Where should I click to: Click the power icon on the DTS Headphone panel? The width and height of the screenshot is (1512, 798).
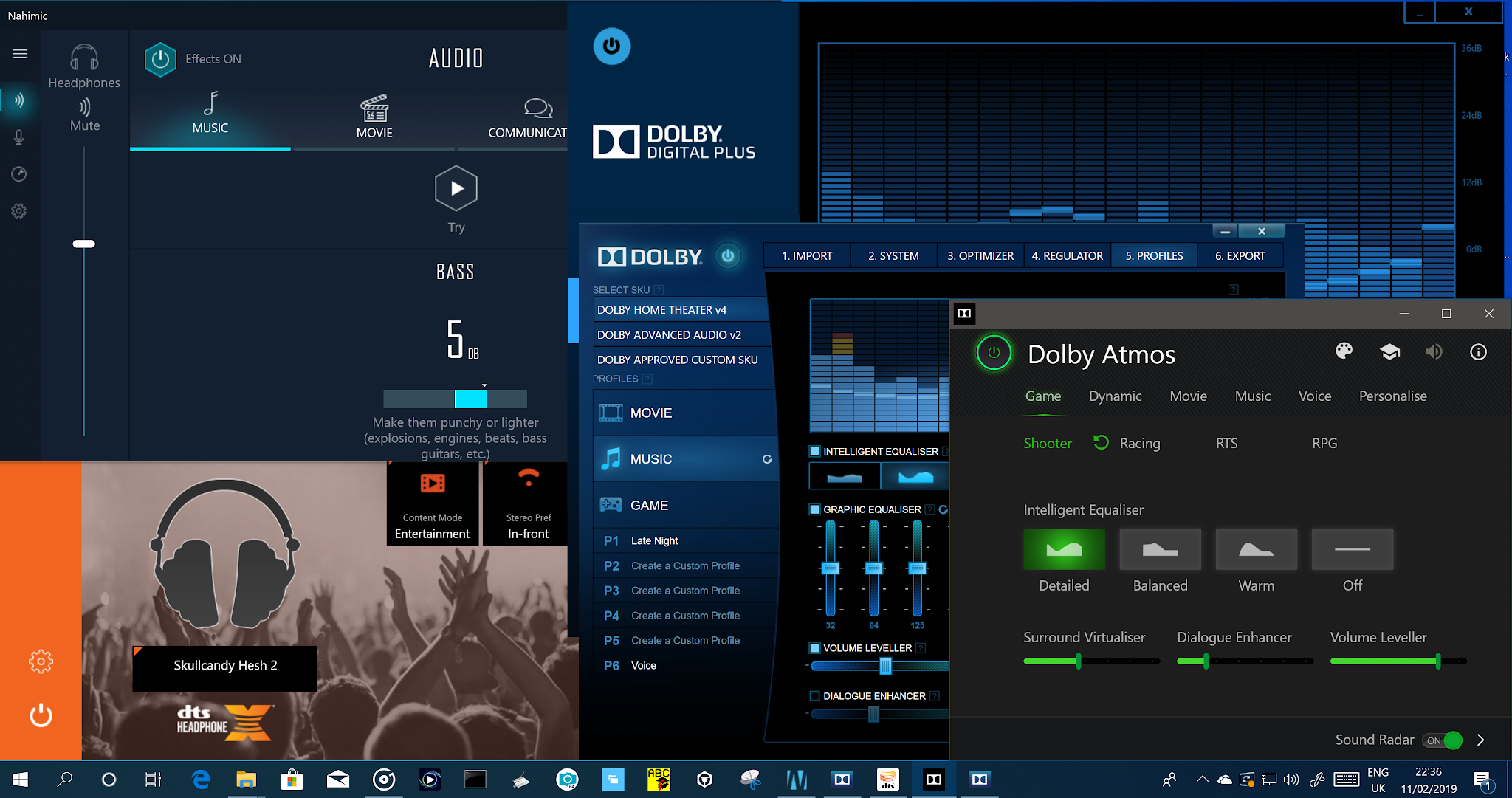[41, 715]
